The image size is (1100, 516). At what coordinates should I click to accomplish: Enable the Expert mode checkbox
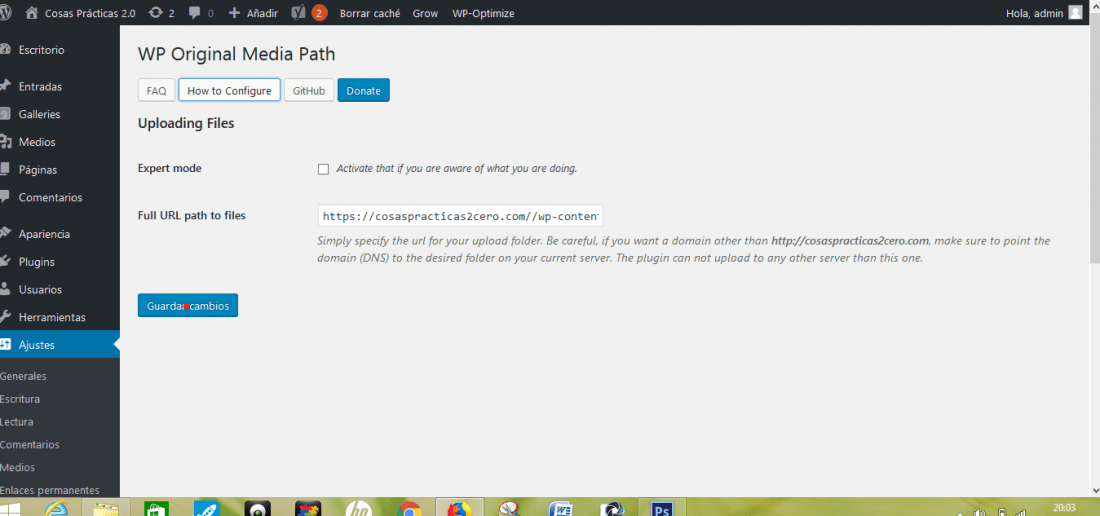tap(323, 169)
